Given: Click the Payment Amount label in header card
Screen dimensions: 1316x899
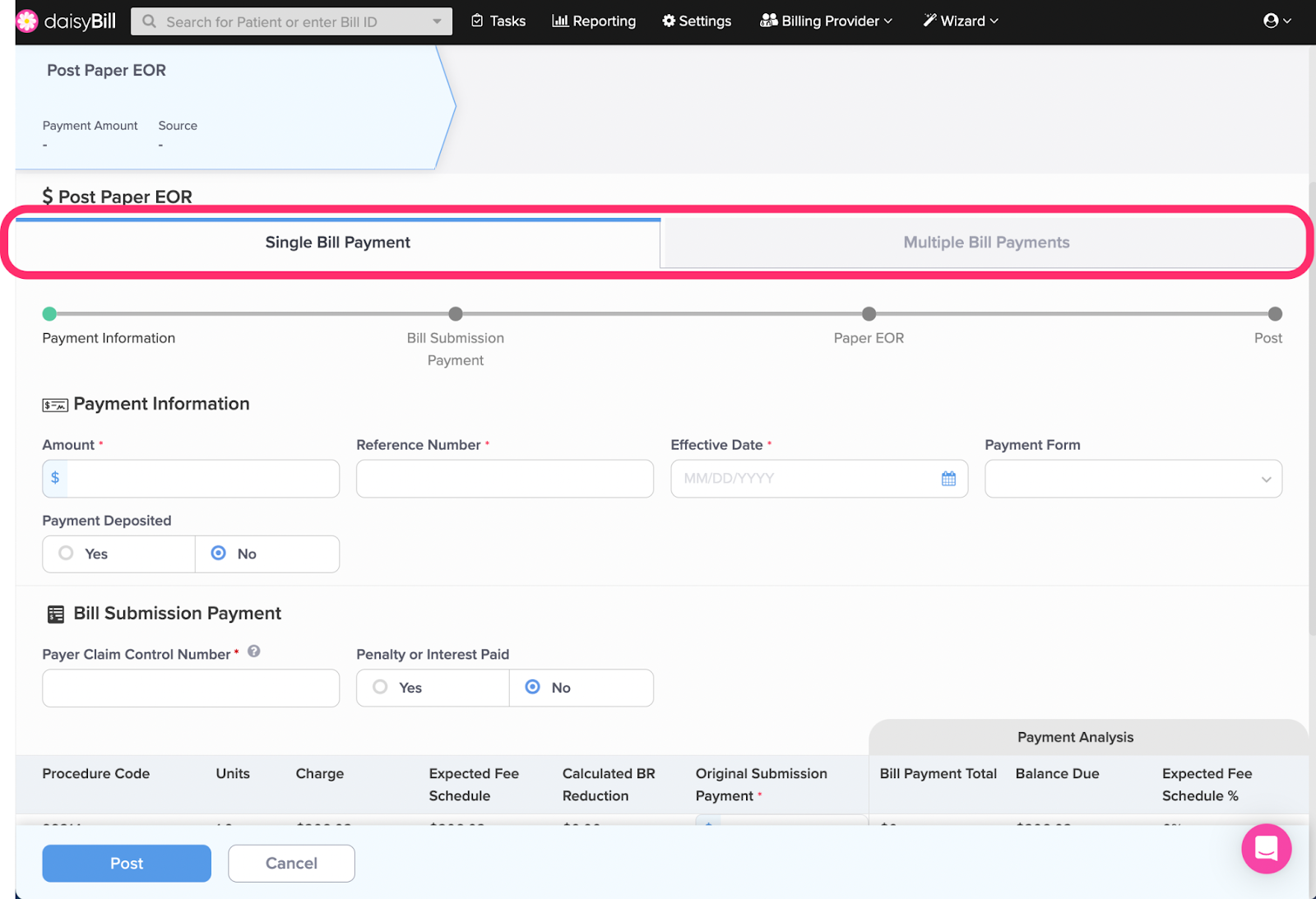Looking at the screenshot, I should click(90, 126).
